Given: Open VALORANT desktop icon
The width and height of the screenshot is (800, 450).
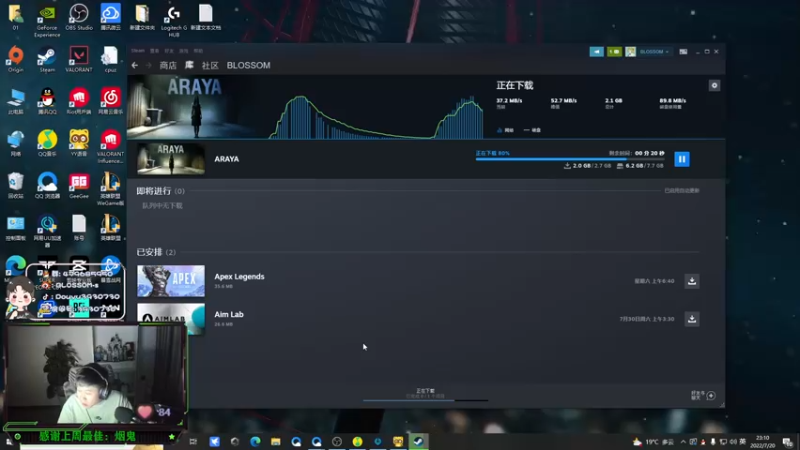Looking at the screenshot, I should pyautogui.click(x=79, y=59).
